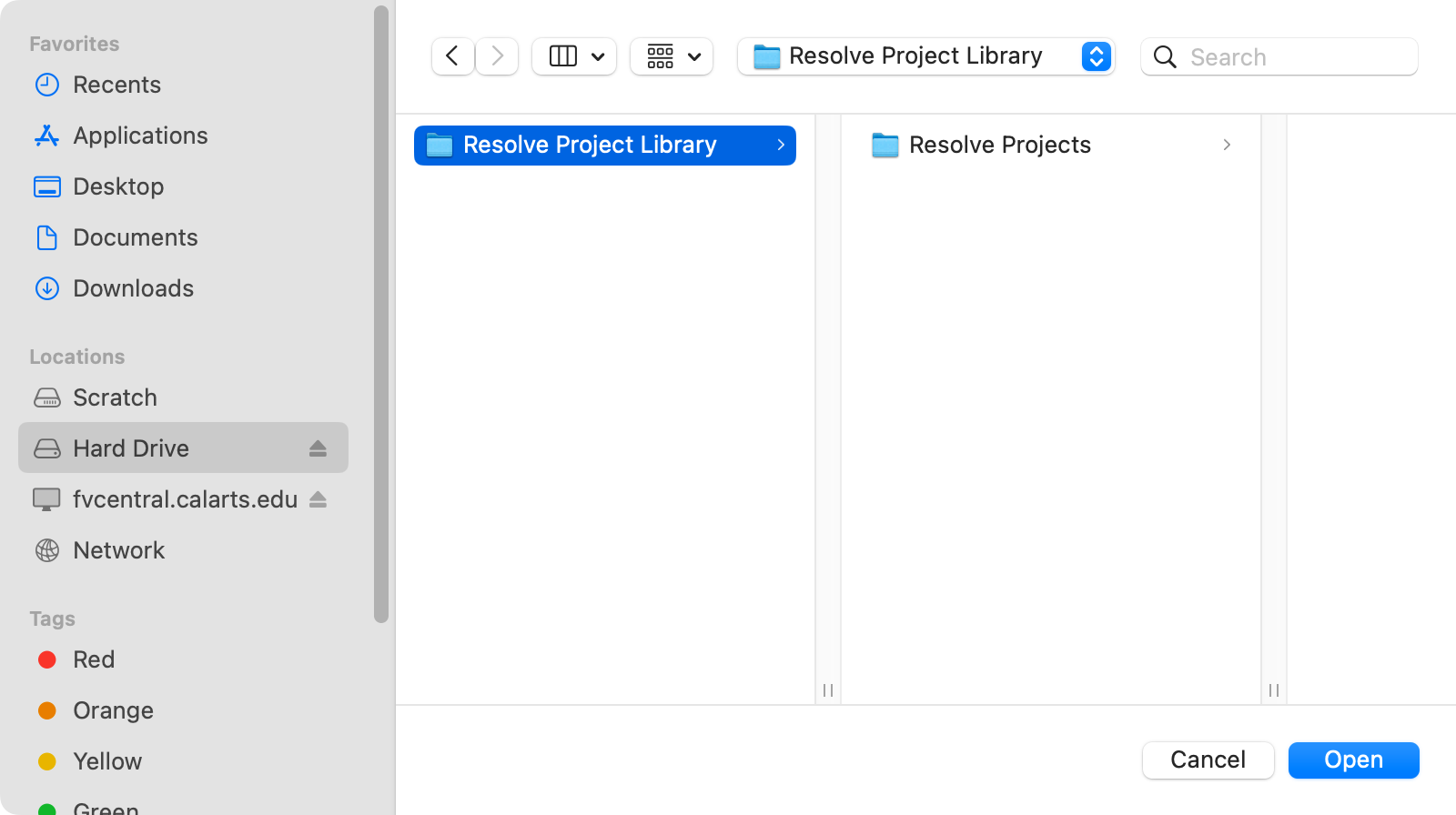Screen dimensions: 1456x815
Task: Click the second column resize handle
Action: pyautogui.click(x=1274, y=690)
